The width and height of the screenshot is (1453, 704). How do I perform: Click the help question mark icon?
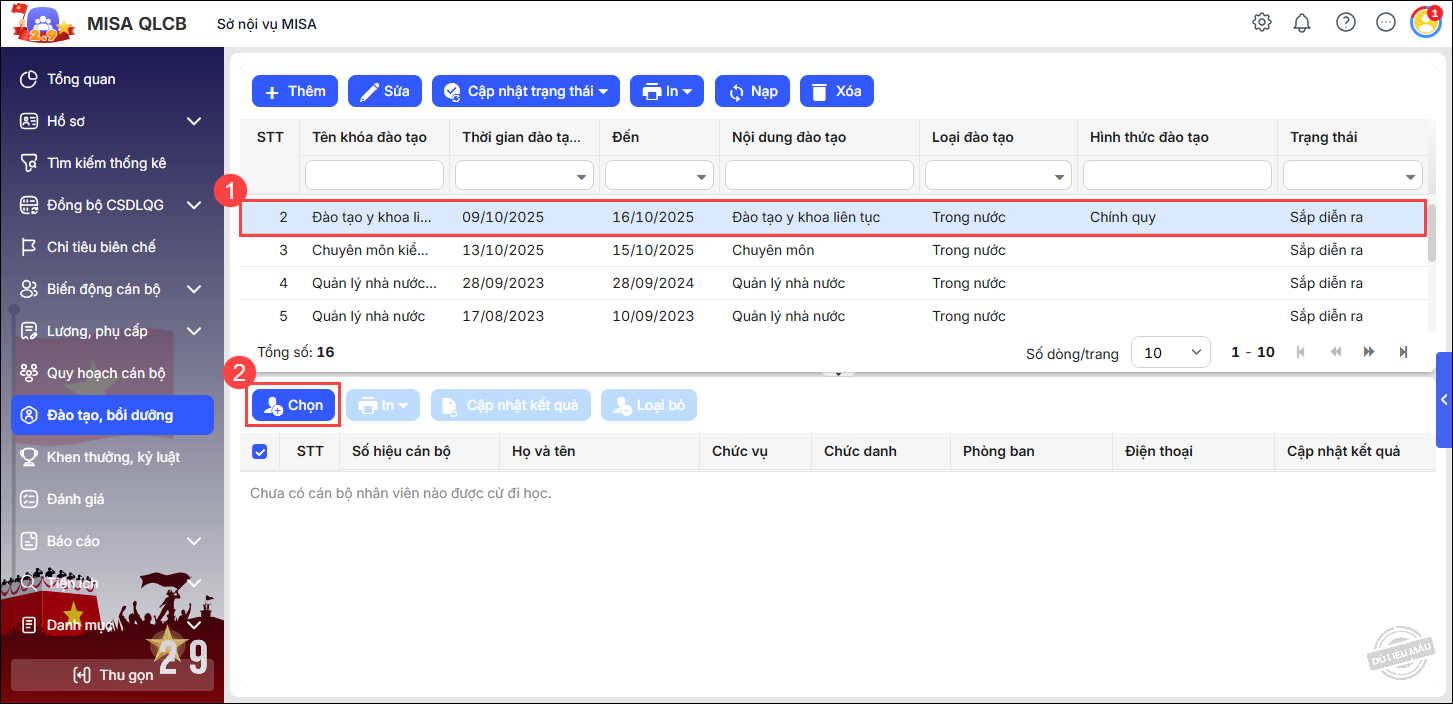(x=1346, y=22)
